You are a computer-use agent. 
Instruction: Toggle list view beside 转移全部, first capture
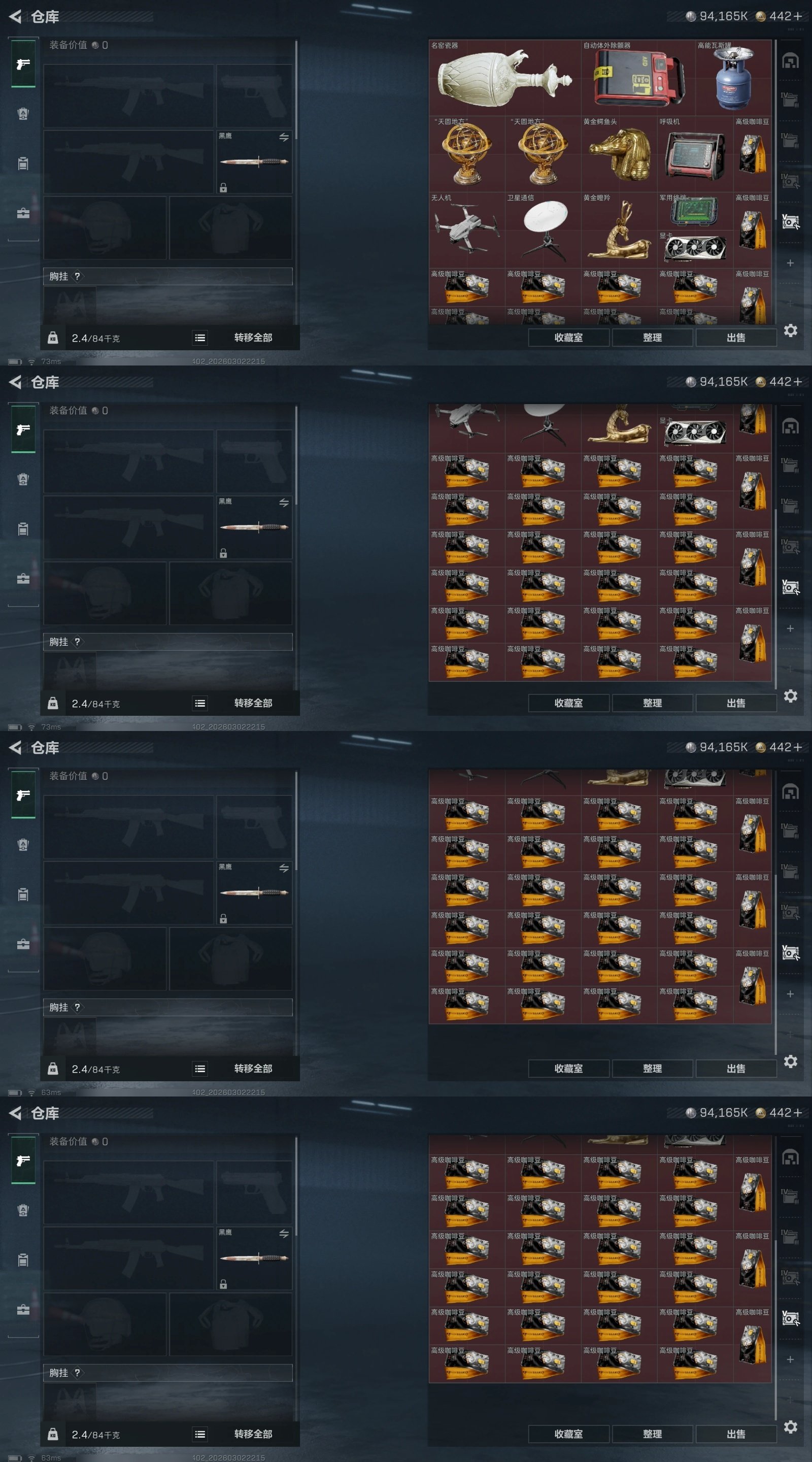[x=200, y=338]
